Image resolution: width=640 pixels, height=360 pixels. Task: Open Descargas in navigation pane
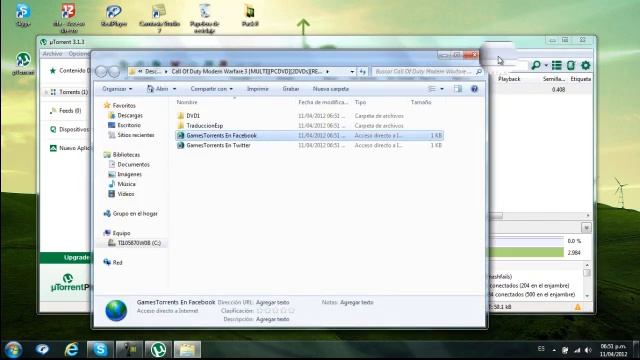coord(126,116)
